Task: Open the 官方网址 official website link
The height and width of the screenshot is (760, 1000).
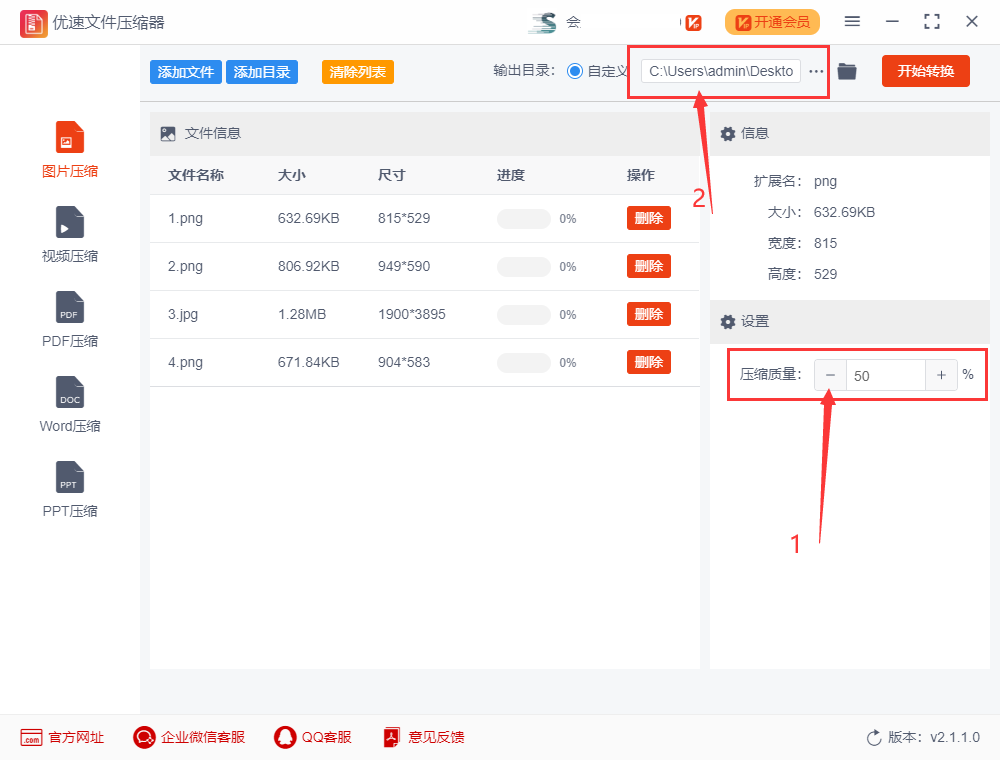Action: [62, 738]
